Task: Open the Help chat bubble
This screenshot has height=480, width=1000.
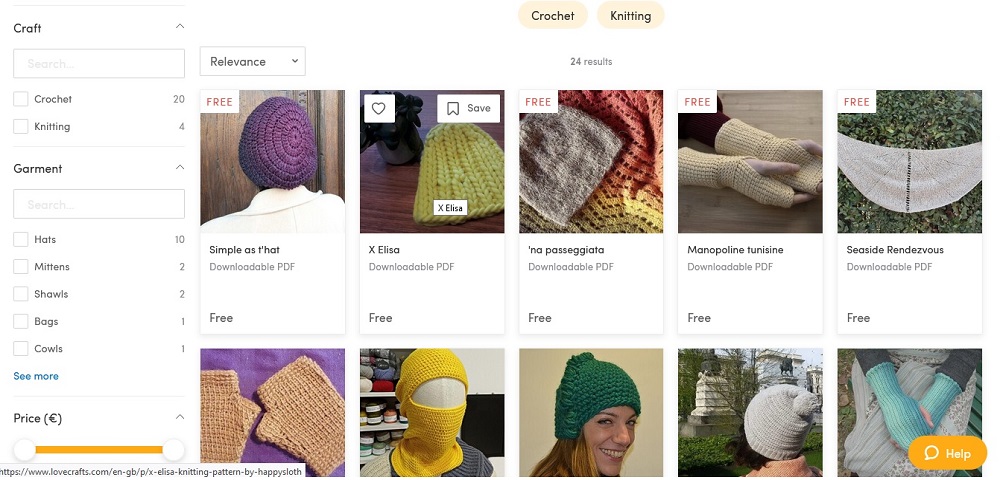Action: [x=947, y=453]
